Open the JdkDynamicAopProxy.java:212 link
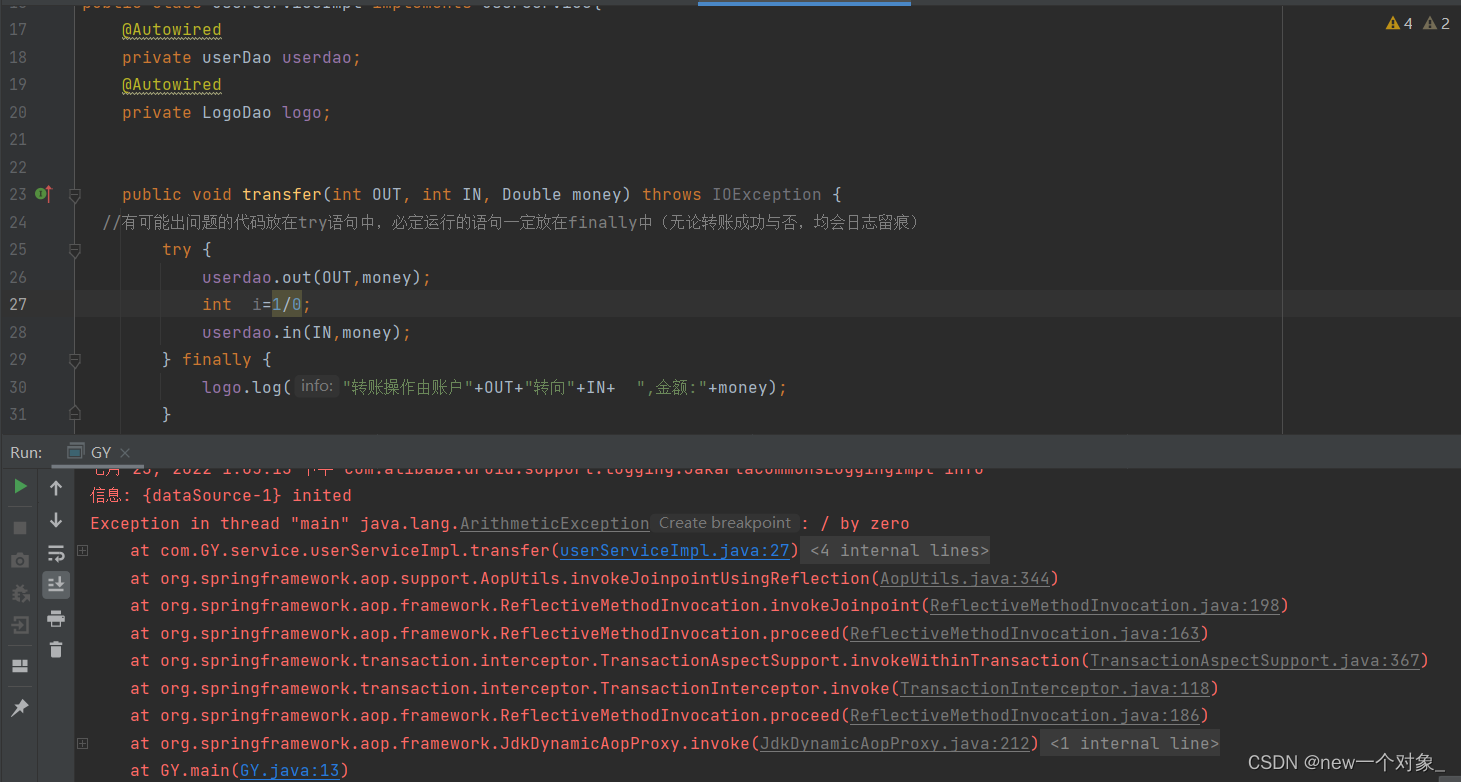Screen dimensions: 1461x782 (894, 743)
